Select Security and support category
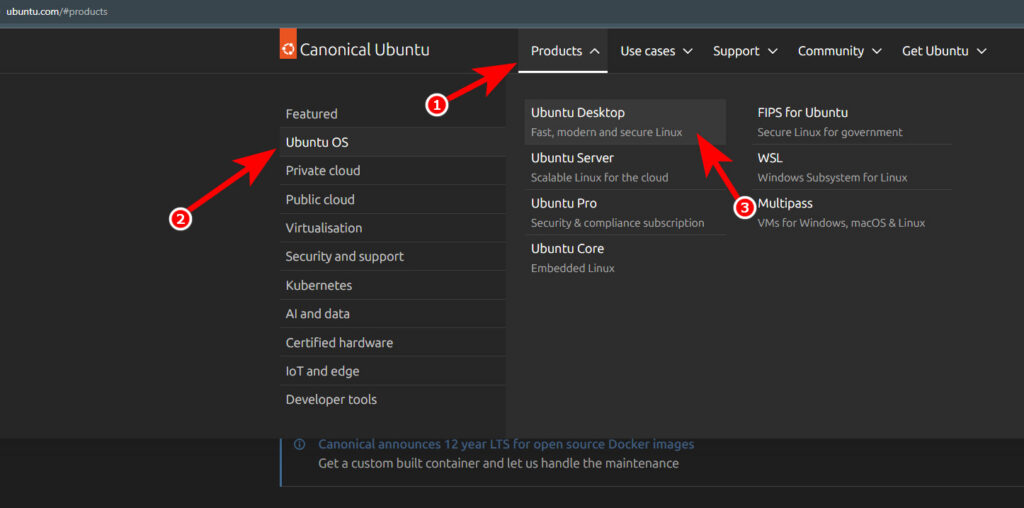Image resolution: width=1024 pixels, height=508 pixels. tap(392, 257)
